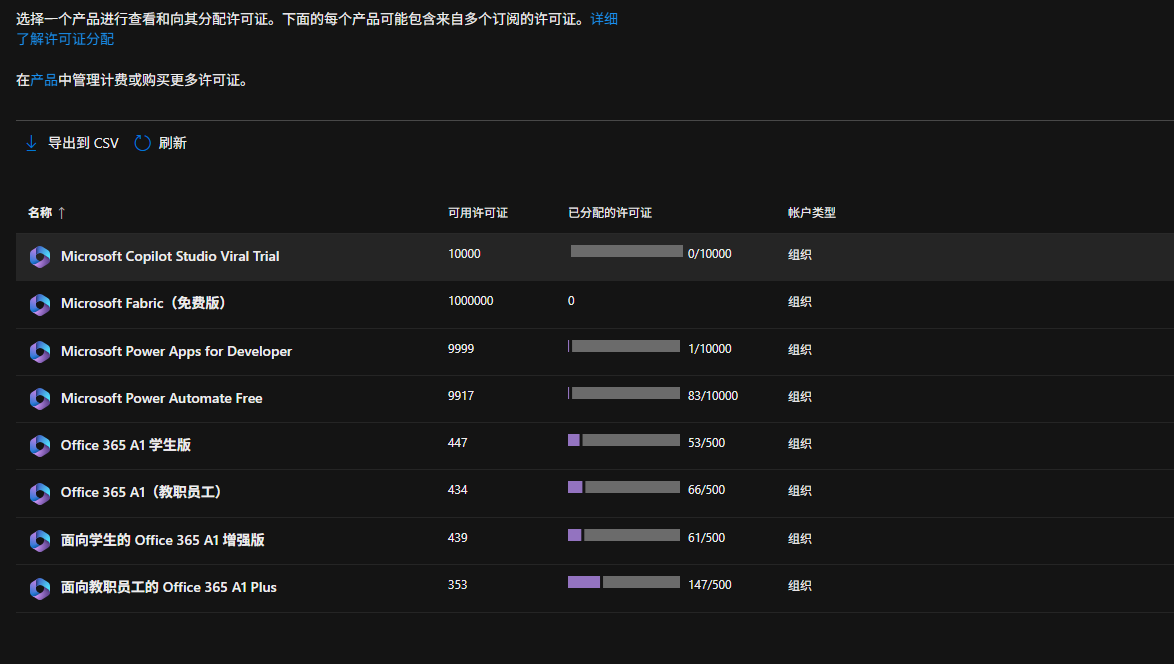Click the product icon for Microsoft Fabric（免费版）
This screenshot has height=664, width=1174.
[40, 304]
